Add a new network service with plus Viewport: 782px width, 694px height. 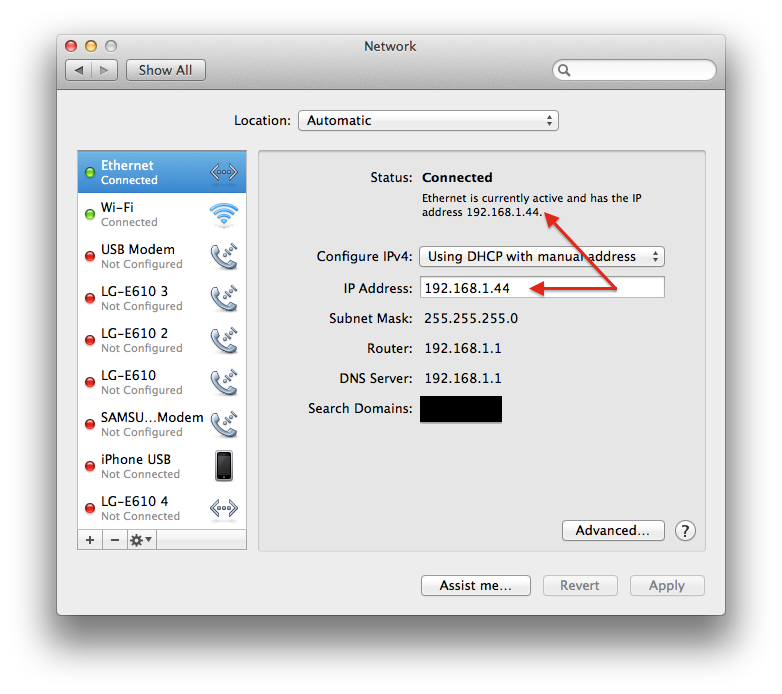pyautogui.click(x=90, y=540)
